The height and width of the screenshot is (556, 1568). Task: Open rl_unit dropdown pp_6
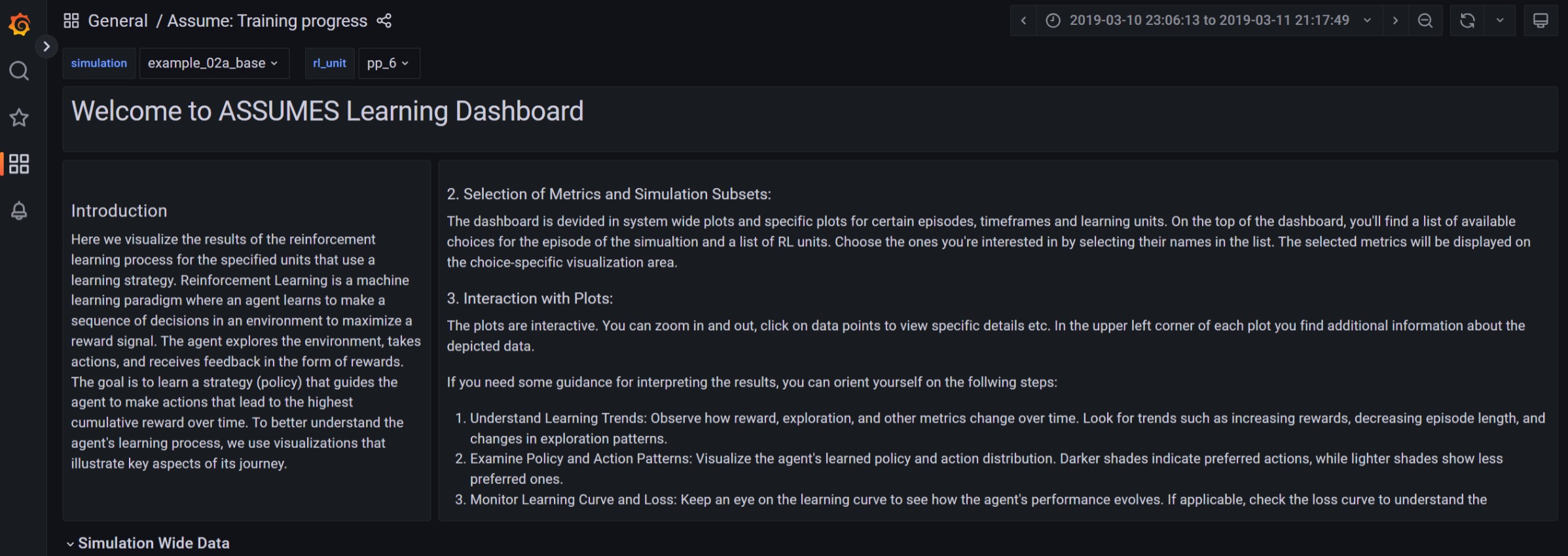tap(388, 64)
